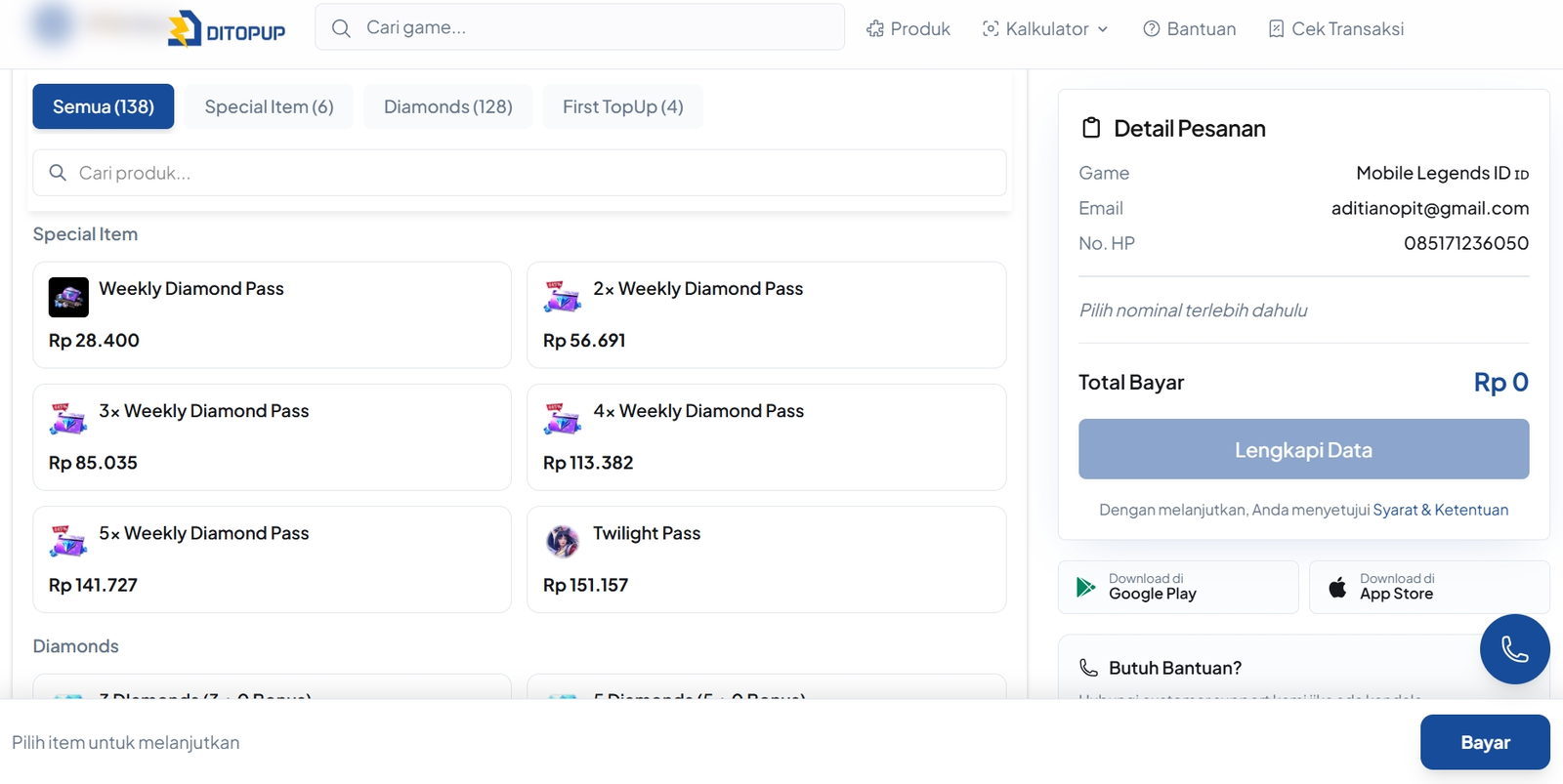Screen dimensions: 1563x784
Task: Show all products with Semua (138)
Action: (104, 106)
